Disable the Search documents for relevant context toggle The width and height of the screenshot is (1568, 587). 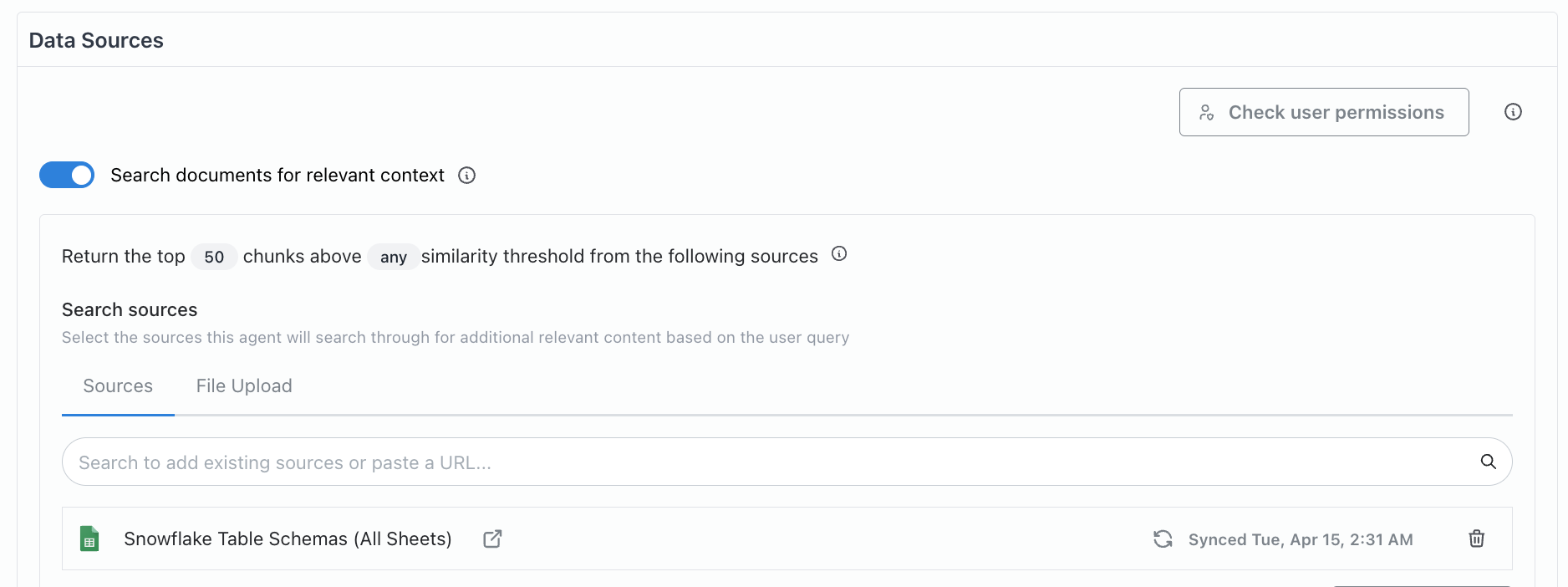point(67,175)
